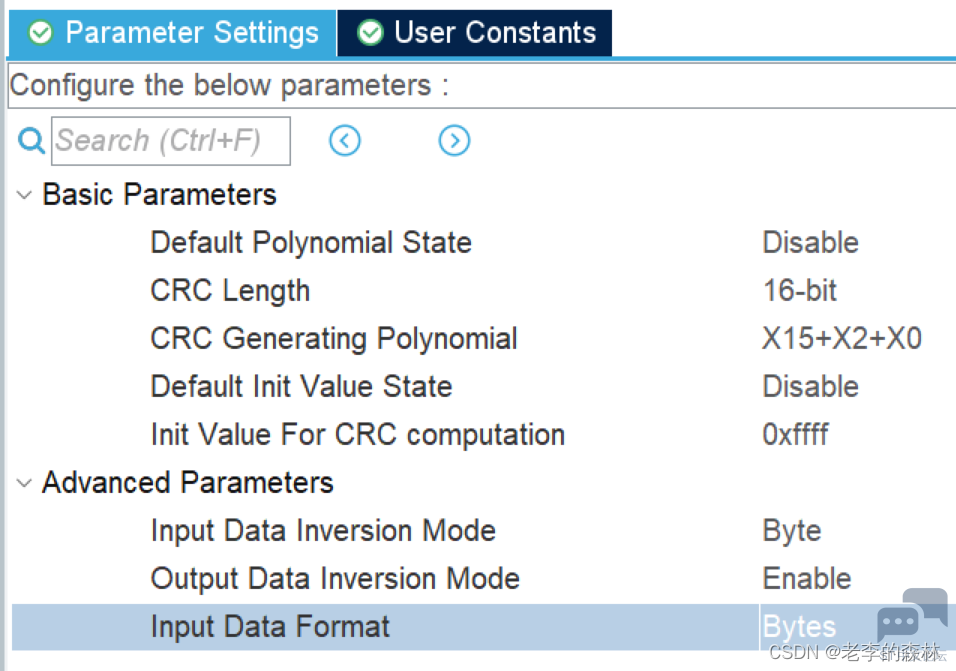Edit the X15+X2+X0 polynomial value
The height and width of the screenshot is (671, 956).
[x=842, y=339]
